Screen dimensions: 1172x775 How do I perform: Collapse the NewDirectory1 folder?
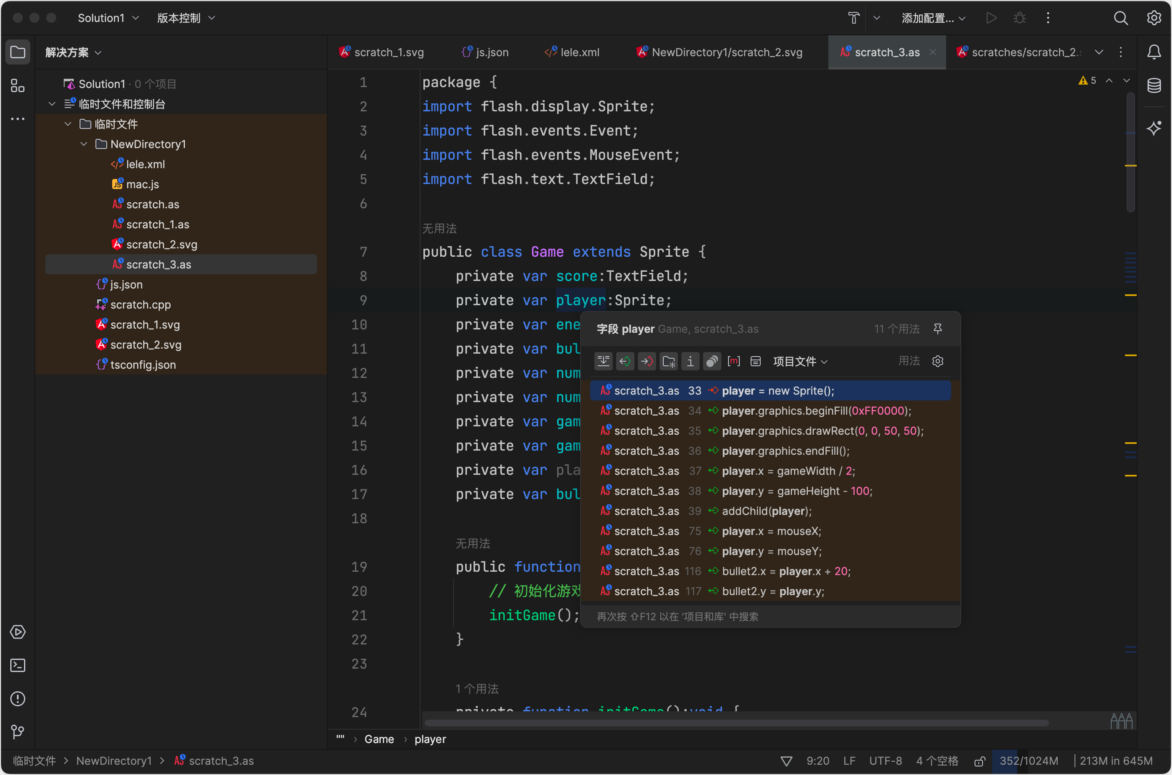(x=84, y=144)
